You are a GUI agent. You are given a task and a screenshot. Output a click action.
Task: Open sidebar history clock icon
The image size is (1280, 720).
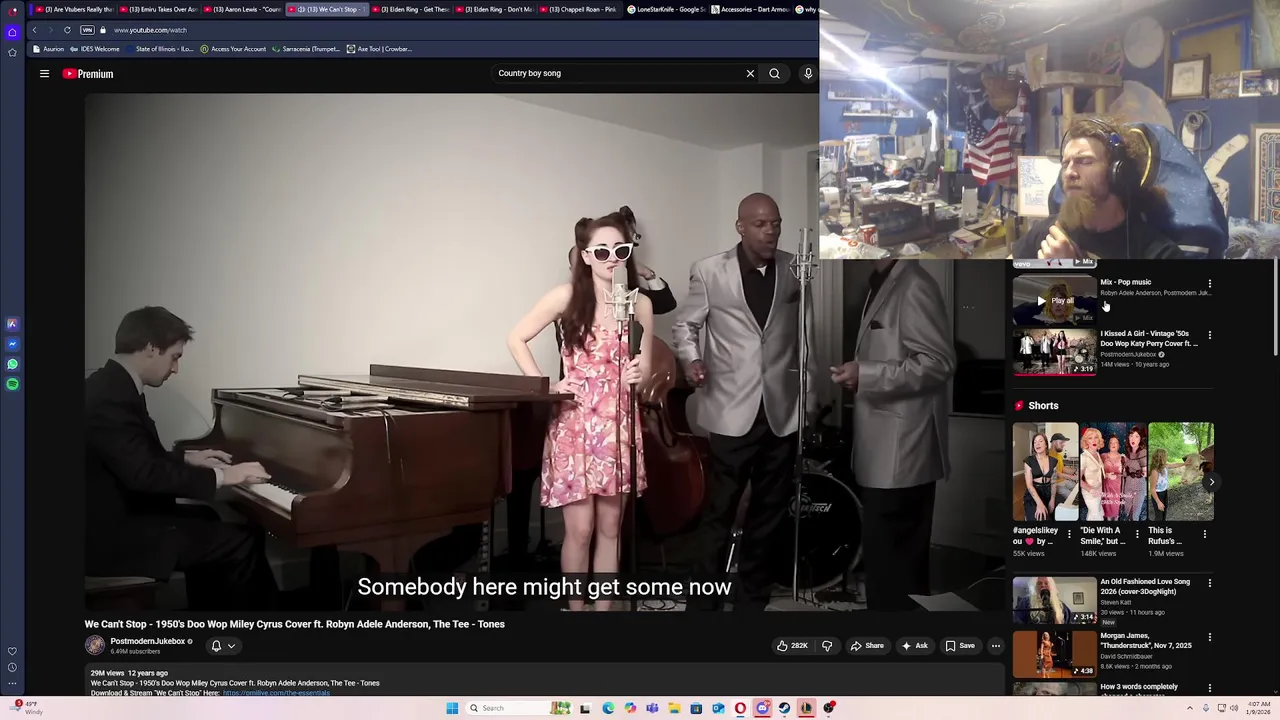[12, 667]
